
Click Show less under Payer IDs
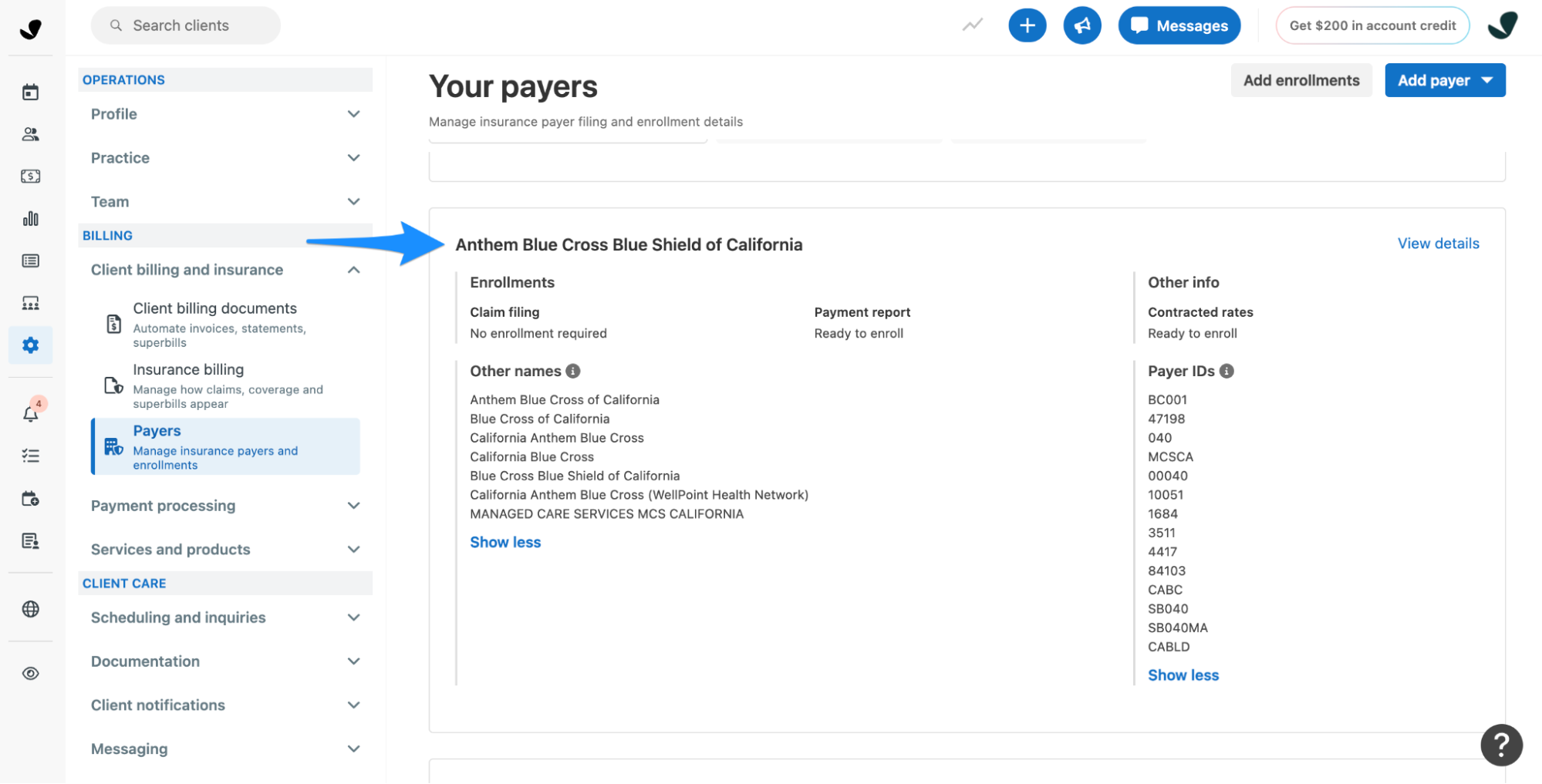coord(1183,675)
